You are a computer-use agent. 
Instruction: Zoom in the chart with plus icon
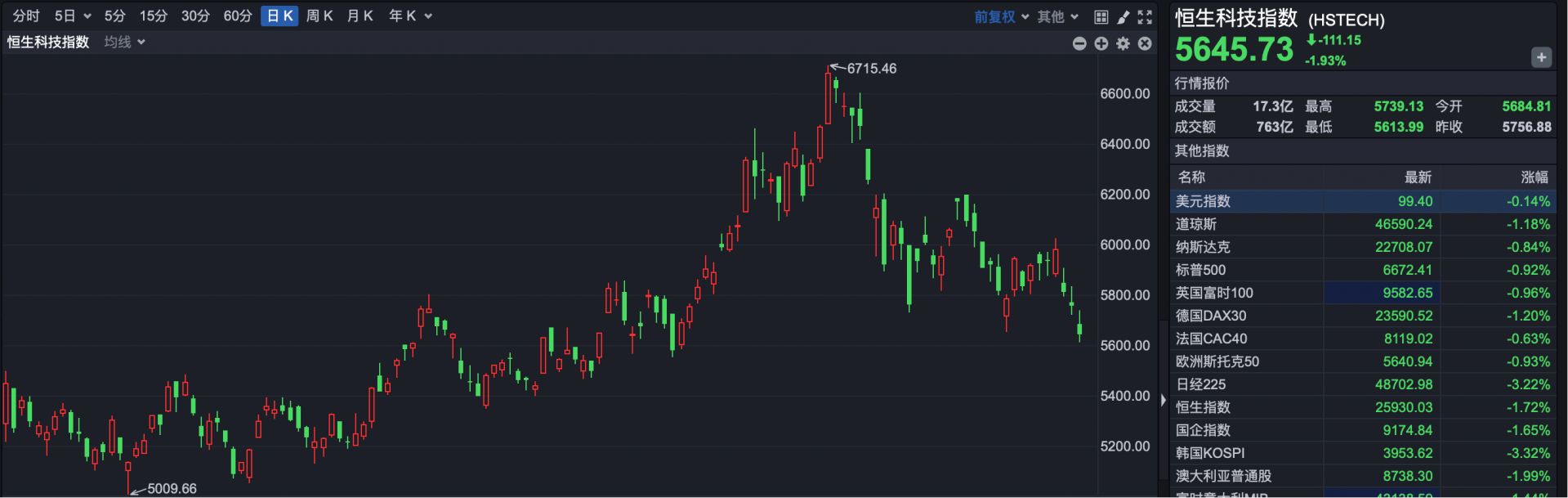pyautogui.click(x=1101, y=43)
